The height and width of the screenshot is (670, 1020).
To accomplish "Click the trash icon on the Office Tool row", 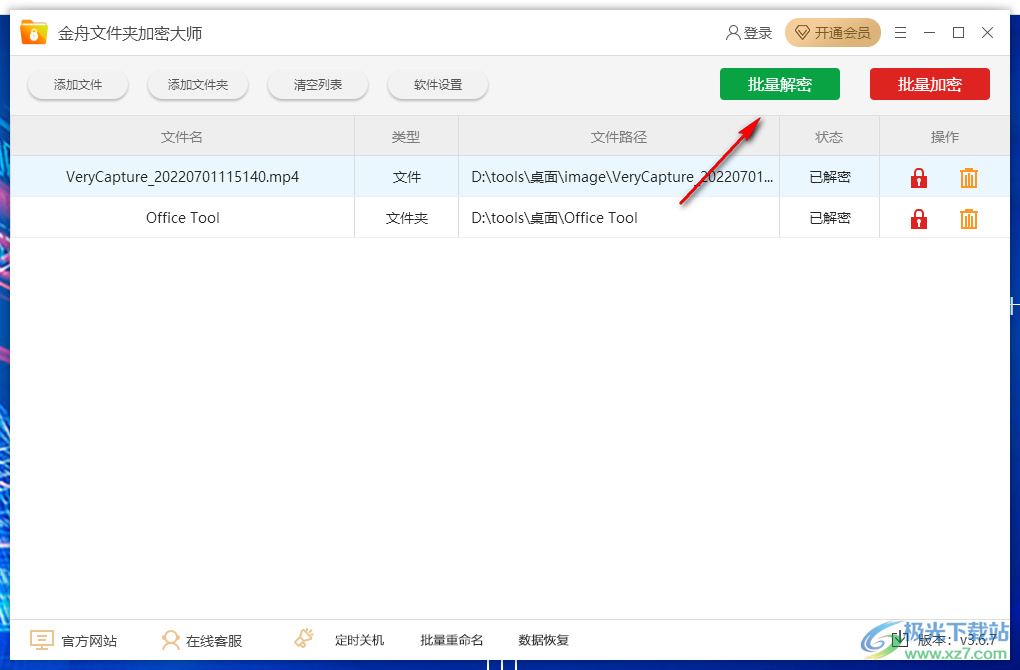I will 968,218.
